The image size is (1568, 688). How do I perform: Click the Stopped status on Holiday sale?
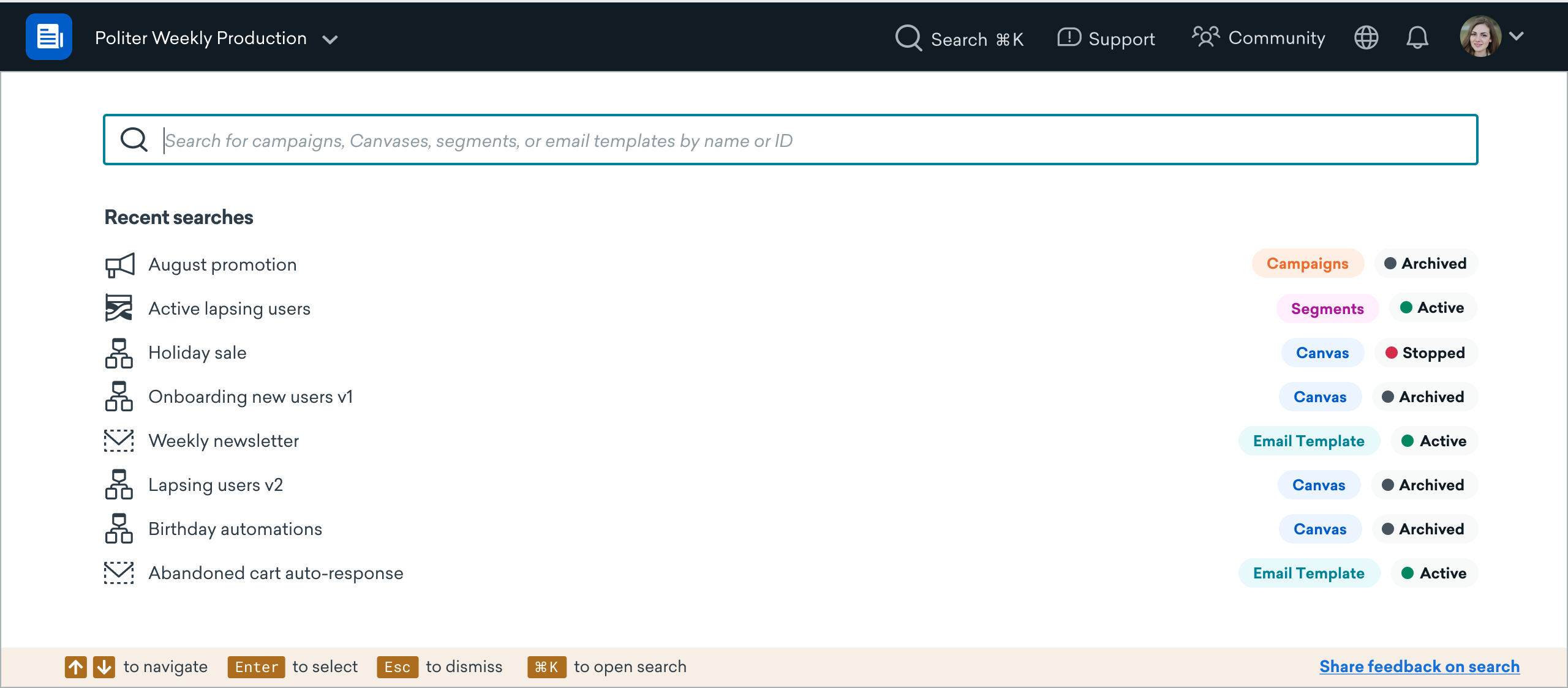click(x=1425, y=353)
